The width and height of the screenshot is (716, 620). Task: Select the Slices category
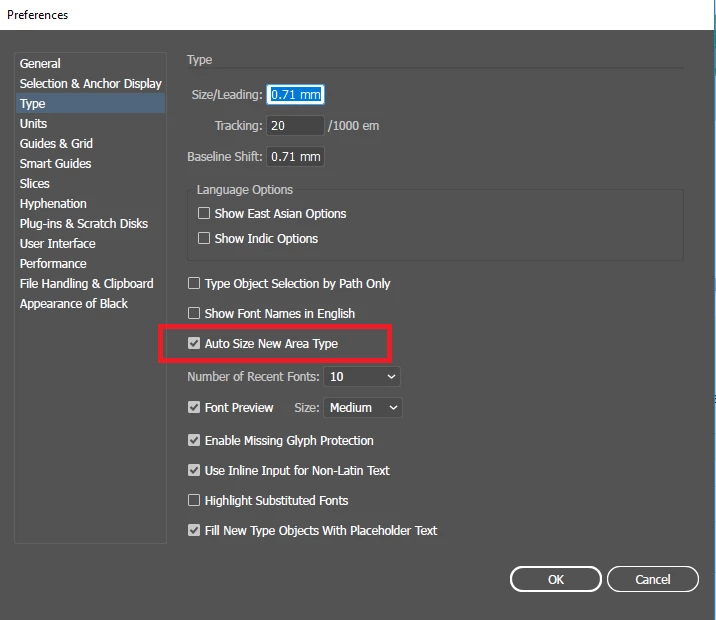pyautogui.click(x=90, y=184)
